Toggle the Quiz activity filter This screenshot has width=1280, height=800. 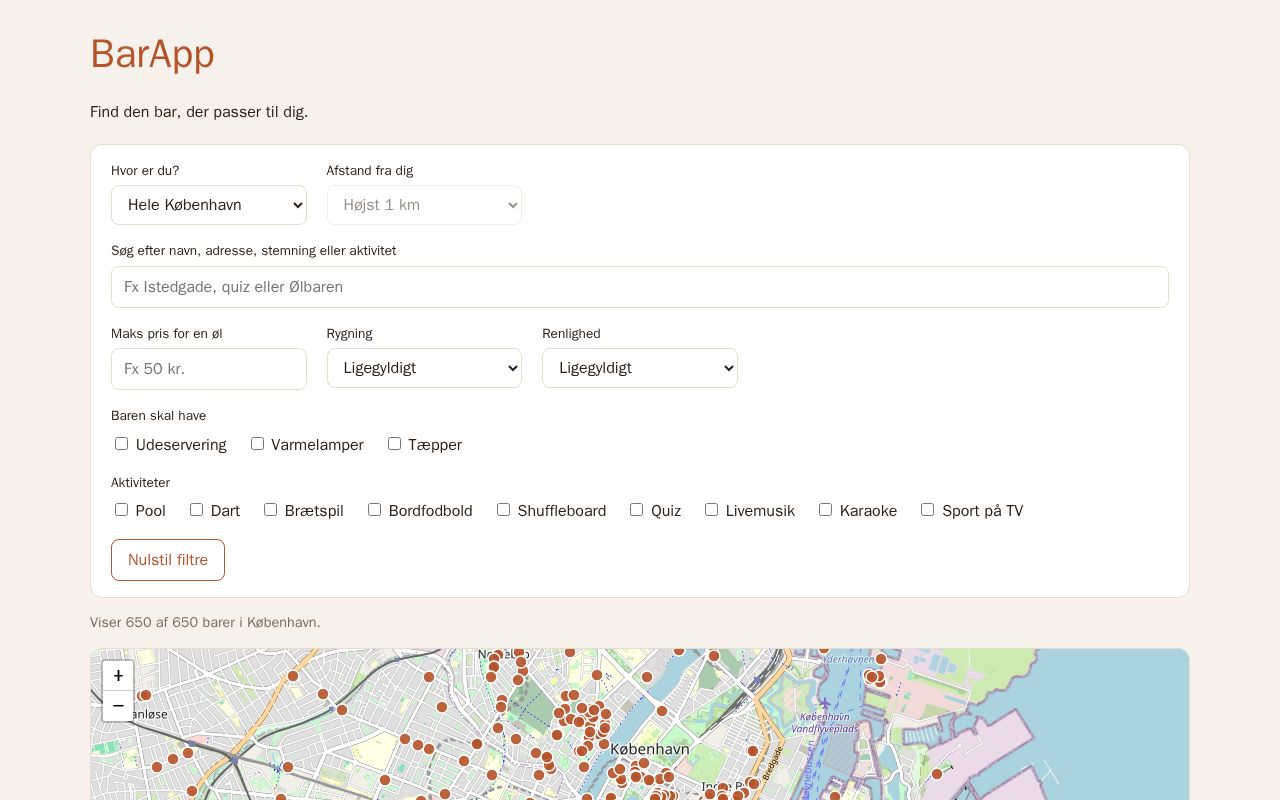click(637, 510)
